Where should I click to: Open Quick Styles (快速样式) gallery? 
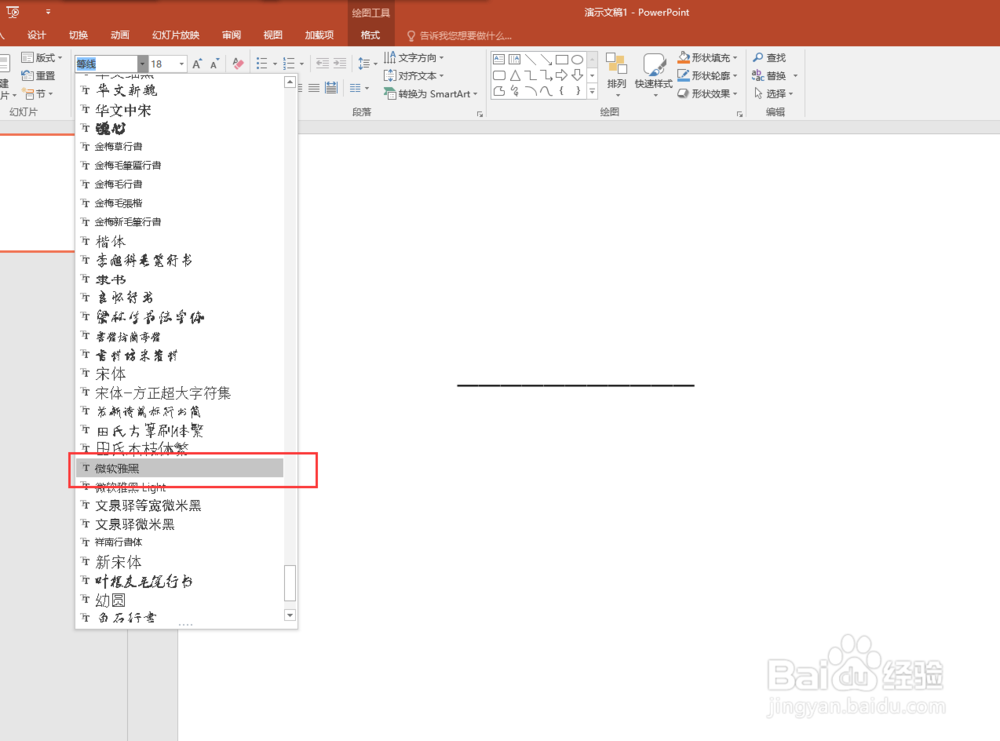point(654,75)
